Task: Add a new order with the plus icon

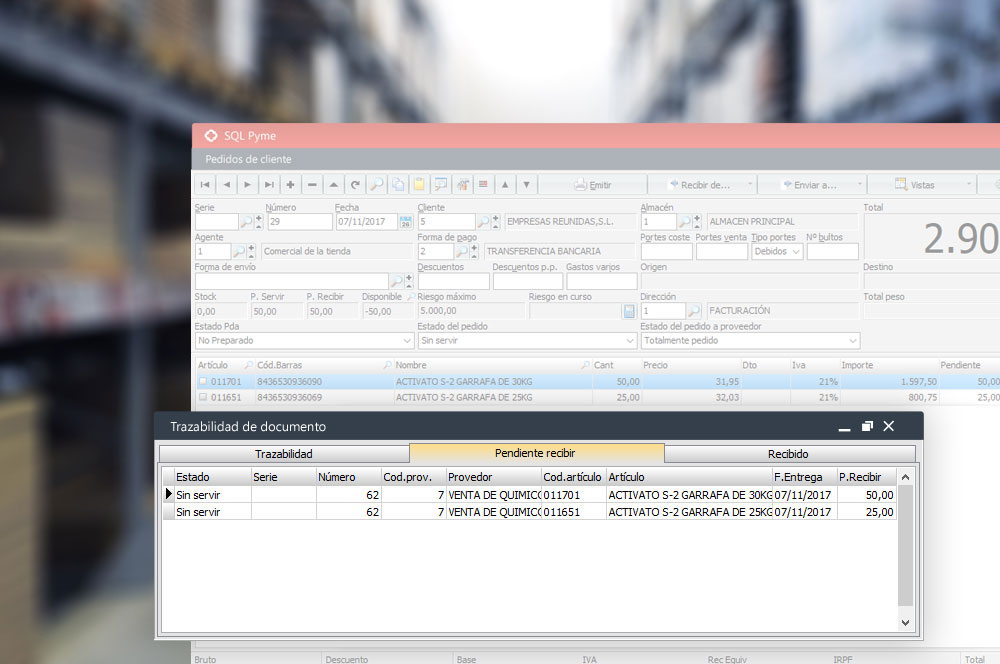Action: [290, 185]
